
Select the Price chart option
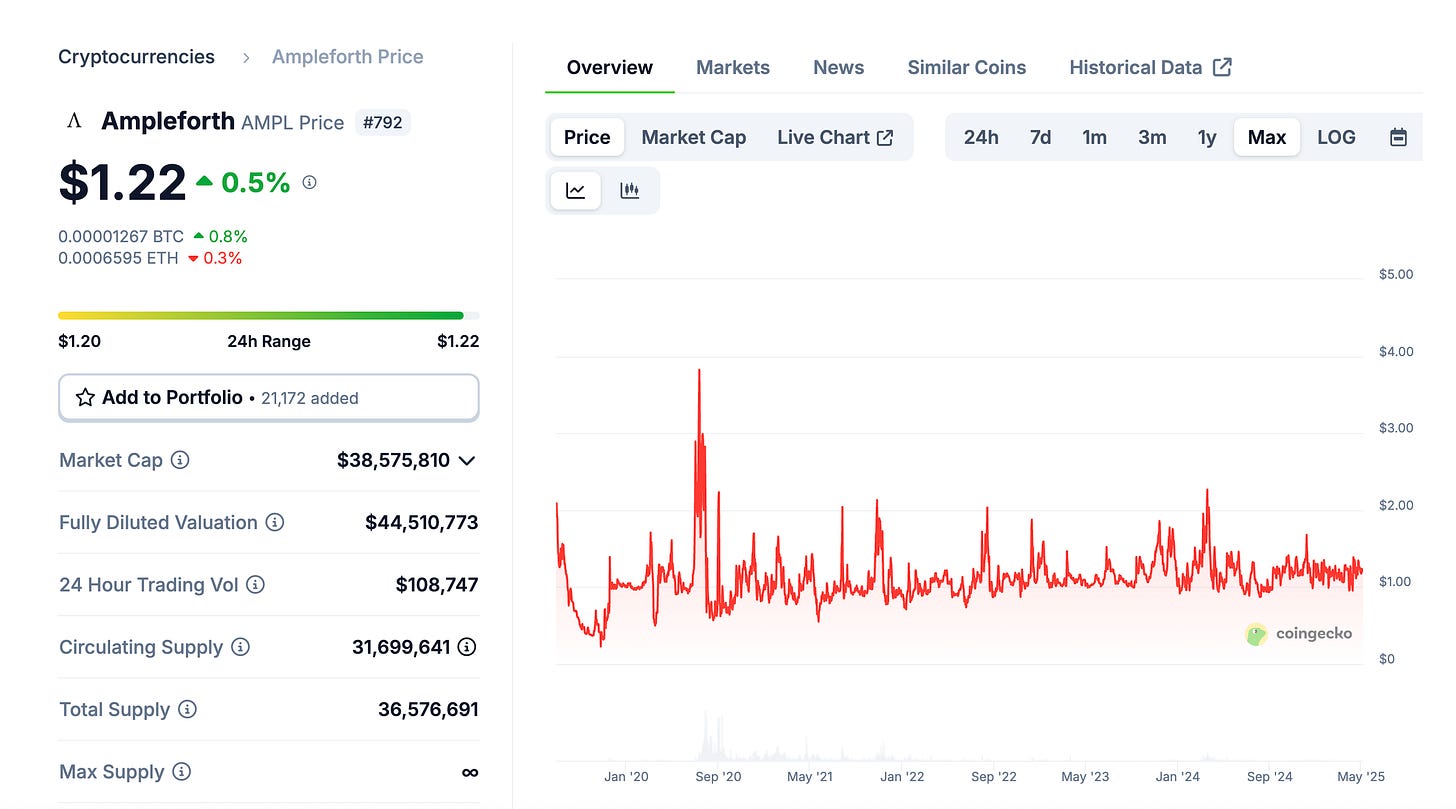point(587,137)
